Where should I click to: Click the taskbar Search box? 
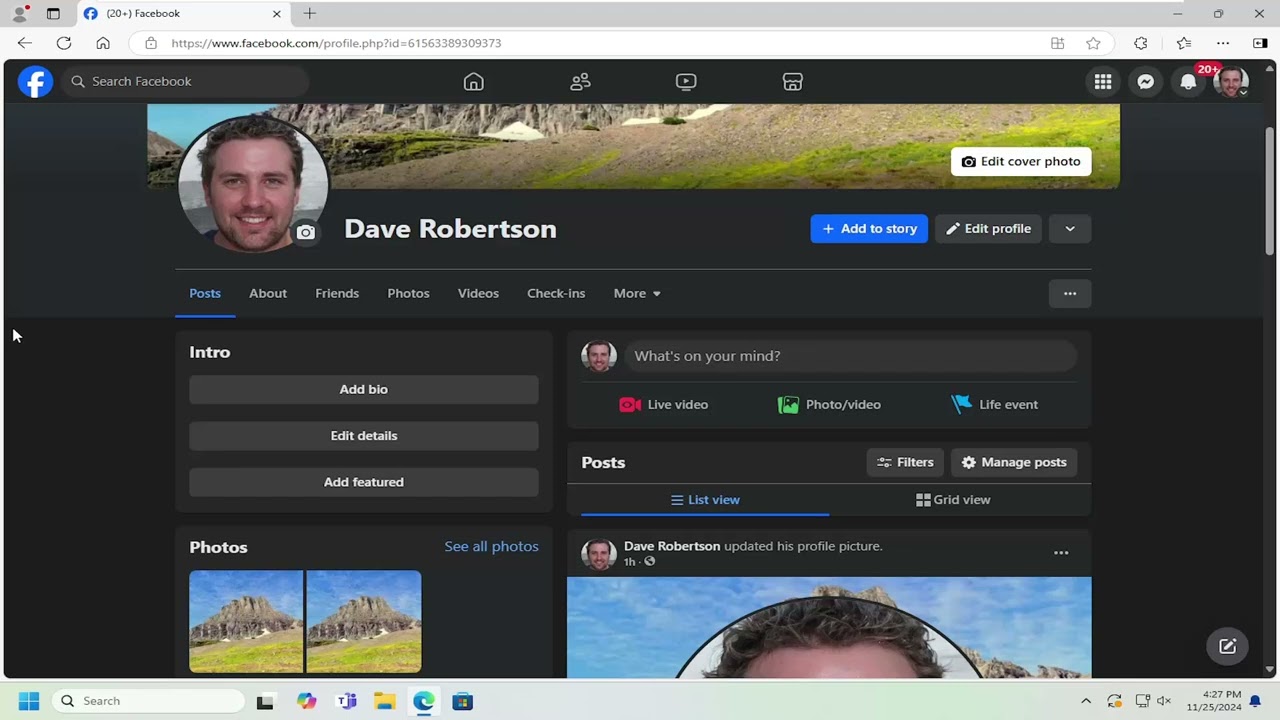pyautogui.click(x=148, y=701)
